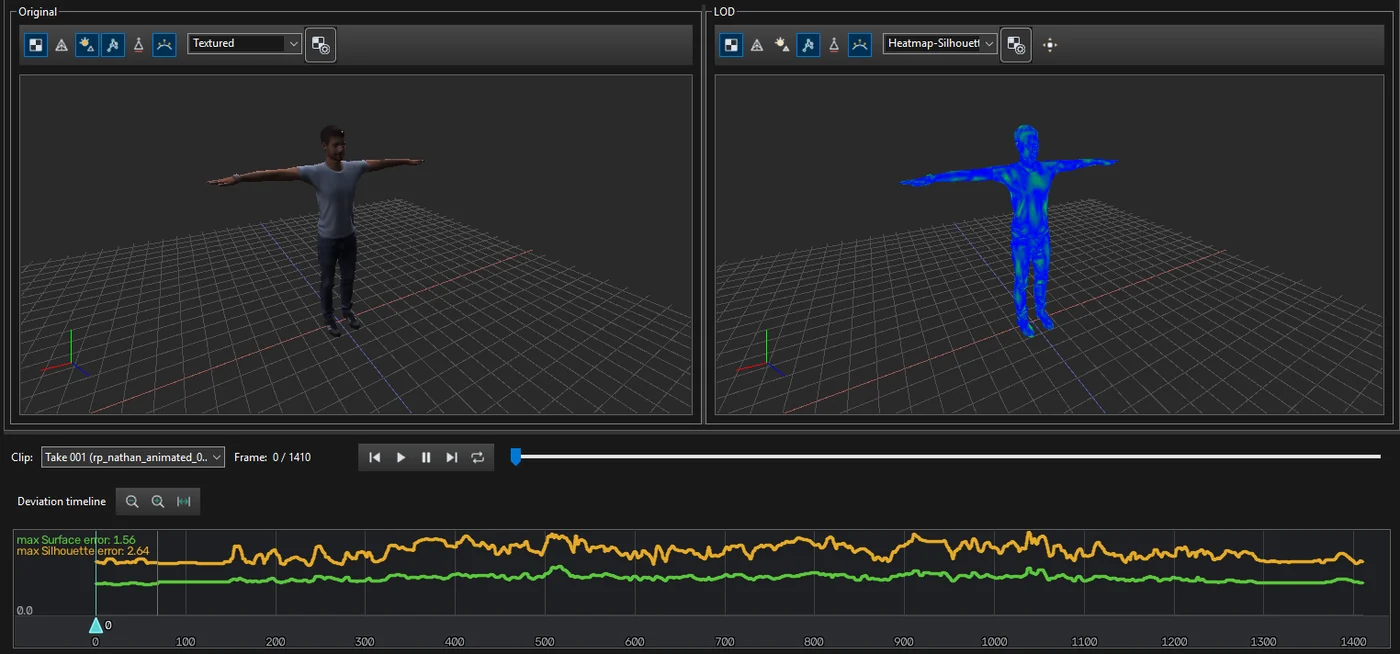Click frame 1000 on the timeline ruler
The width and height of the screenshot is (1400, 654).
click(995, 642)
